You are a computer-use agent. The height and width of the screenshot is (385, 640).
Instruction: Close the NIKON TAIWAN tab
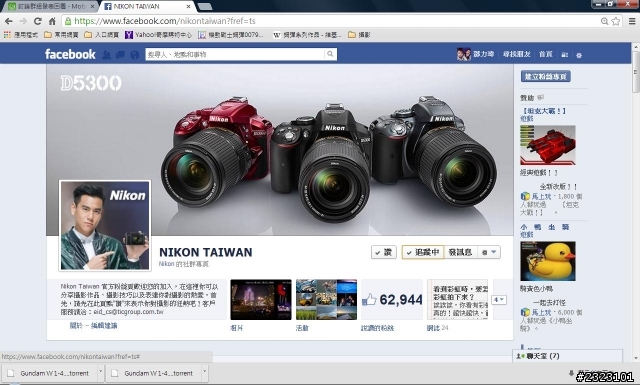(189, 7)
